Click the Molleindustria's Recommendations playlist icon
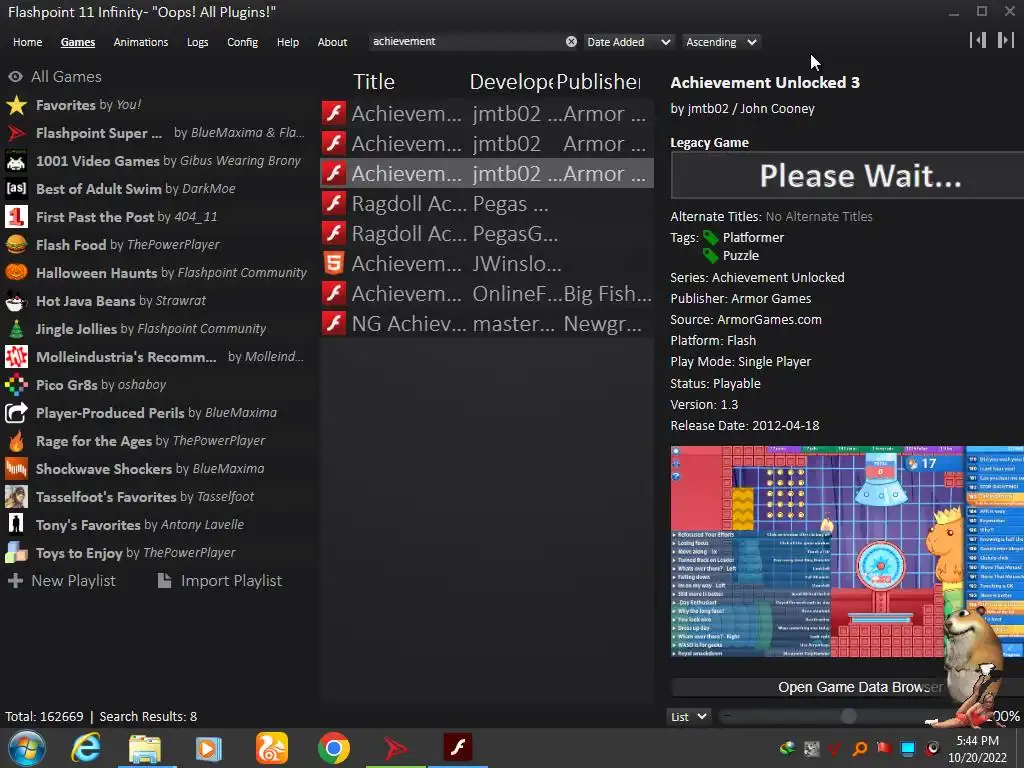Image resolution: width=1024 pixels, height=768 pixels. (x=16, y=357)
